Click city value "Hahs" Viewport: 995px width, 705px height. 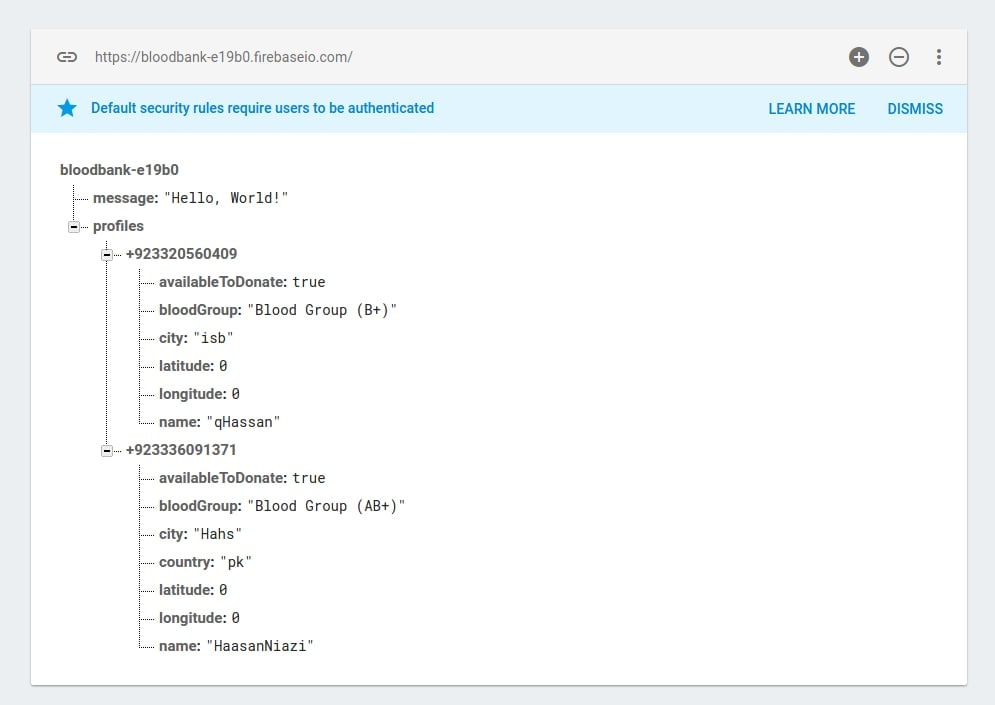click(x=218, y=534)
